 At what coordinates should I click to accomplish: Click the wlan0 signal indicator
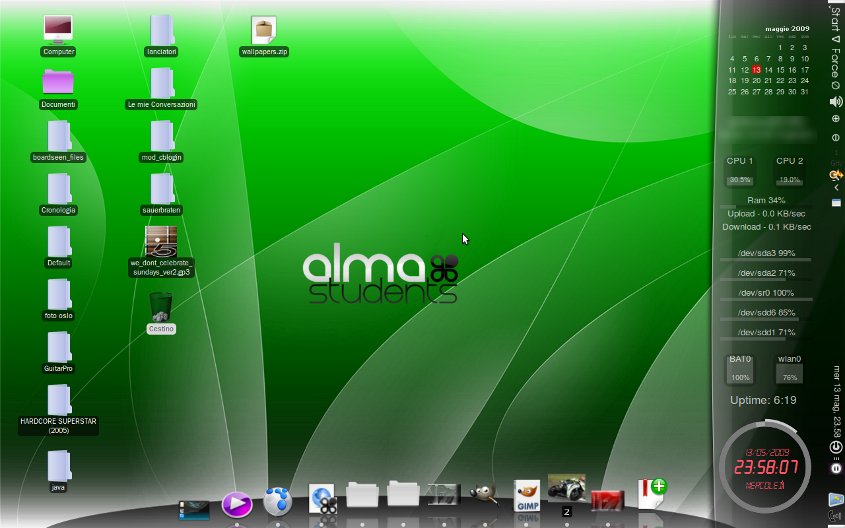click(x=789, y=369)
